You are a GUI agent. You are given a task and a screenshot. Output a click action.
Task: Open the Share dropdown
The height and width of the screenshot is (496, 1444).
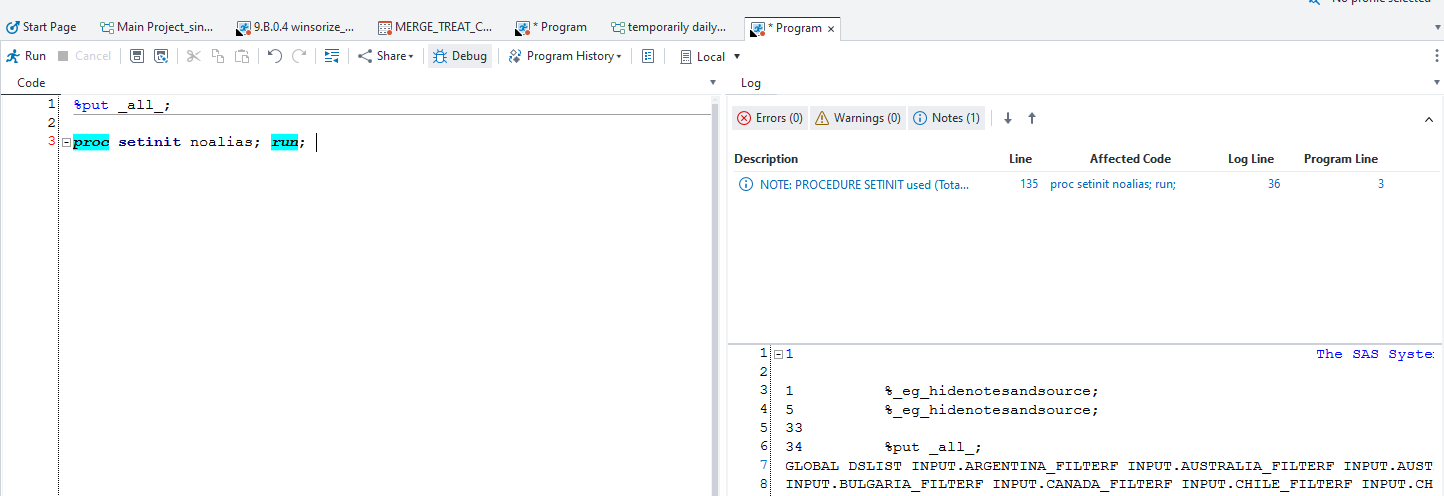tap(386, 56)
